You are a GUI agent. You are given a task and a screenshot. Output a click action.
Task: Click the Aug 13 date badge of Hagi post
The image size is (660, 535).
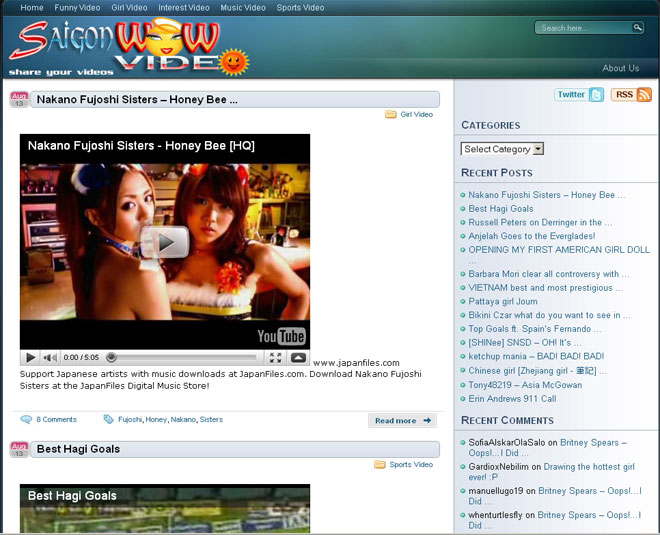click(x=19, y=449)
